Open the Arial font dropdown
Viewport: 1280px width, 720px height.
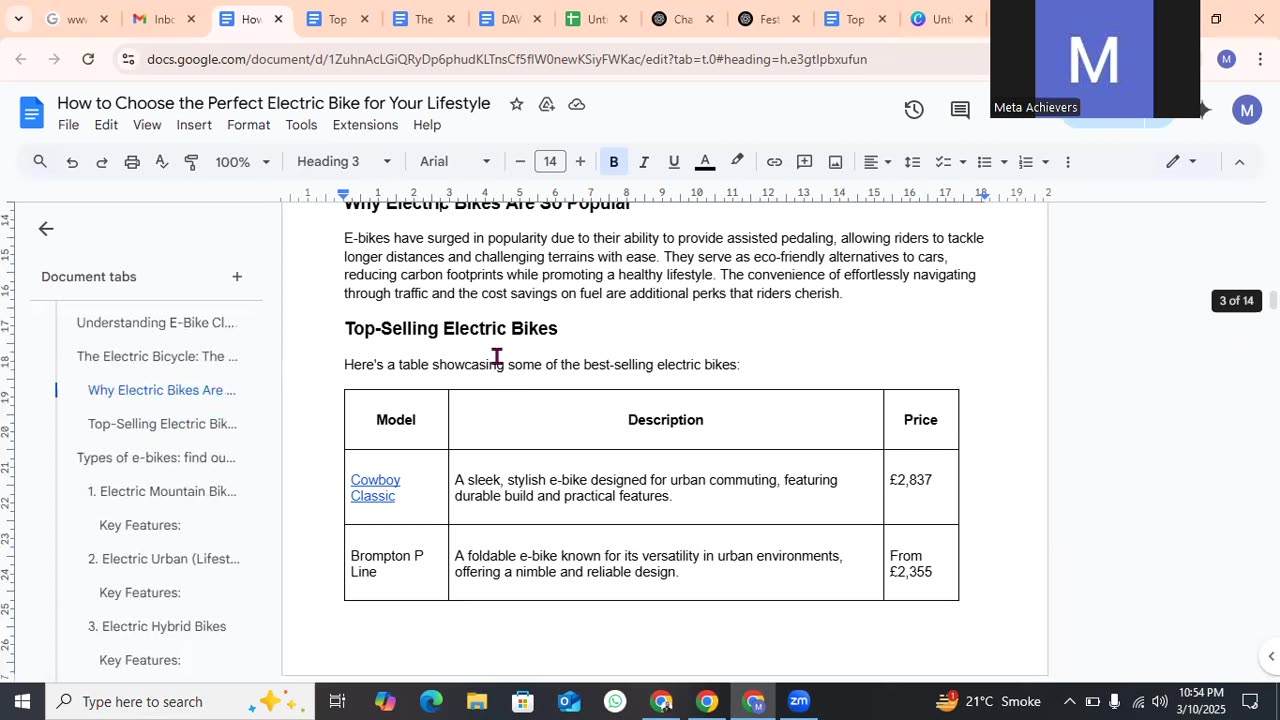(x=455, y=162)
